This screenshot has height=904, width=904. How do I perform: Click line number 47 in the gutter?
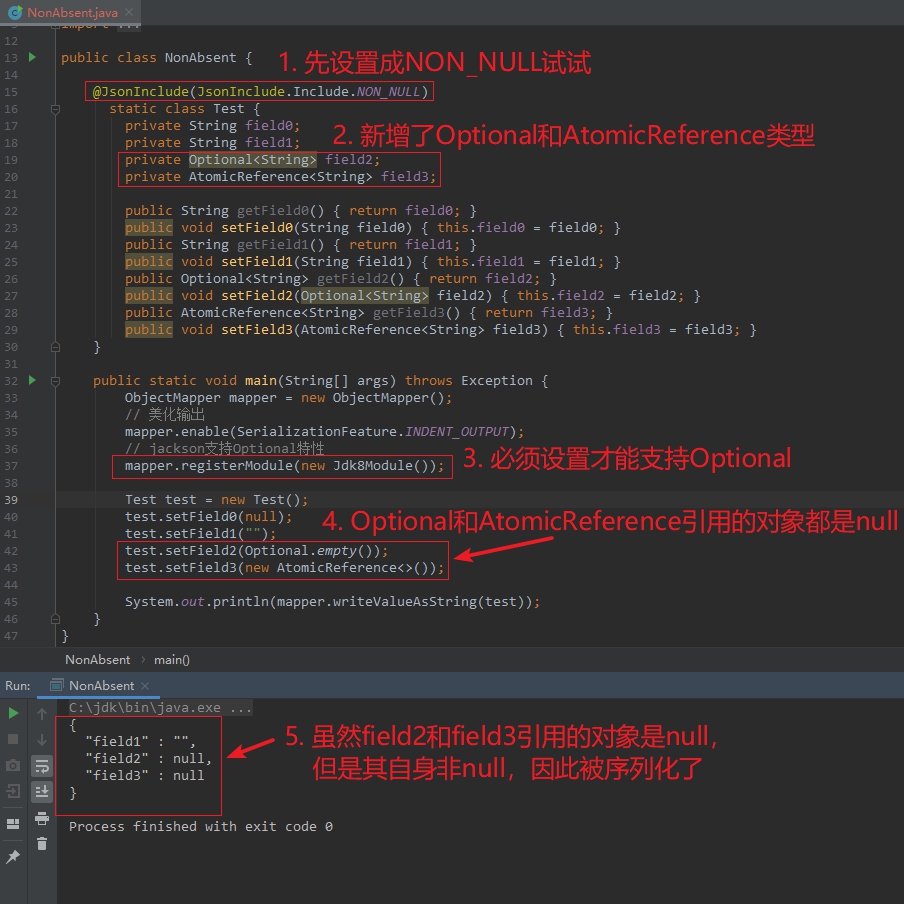(x=11, y=636)
